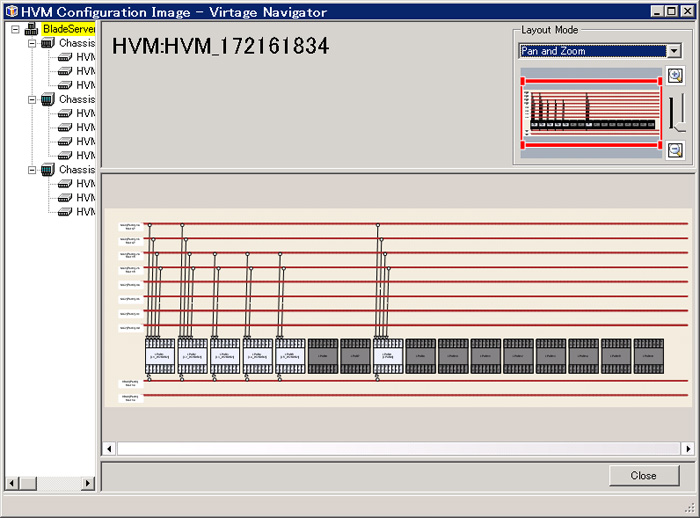700x518 pixels.
Task: Click the zoom level slider handle
Action: click(x=680, y=126)
